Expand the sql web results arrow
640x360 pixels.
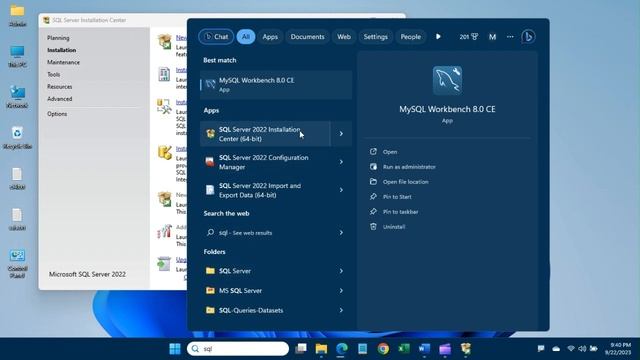point(341,233)
